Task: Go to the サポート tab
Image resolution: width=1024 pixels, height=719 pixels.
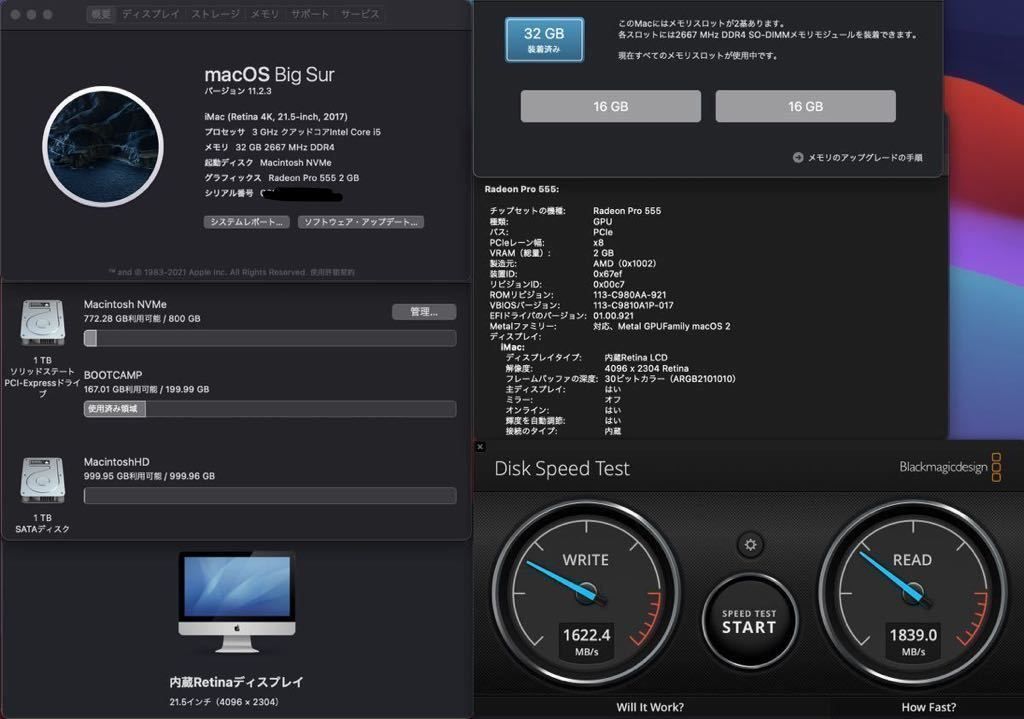Action: pyautogui.click(x=310, y=14)
